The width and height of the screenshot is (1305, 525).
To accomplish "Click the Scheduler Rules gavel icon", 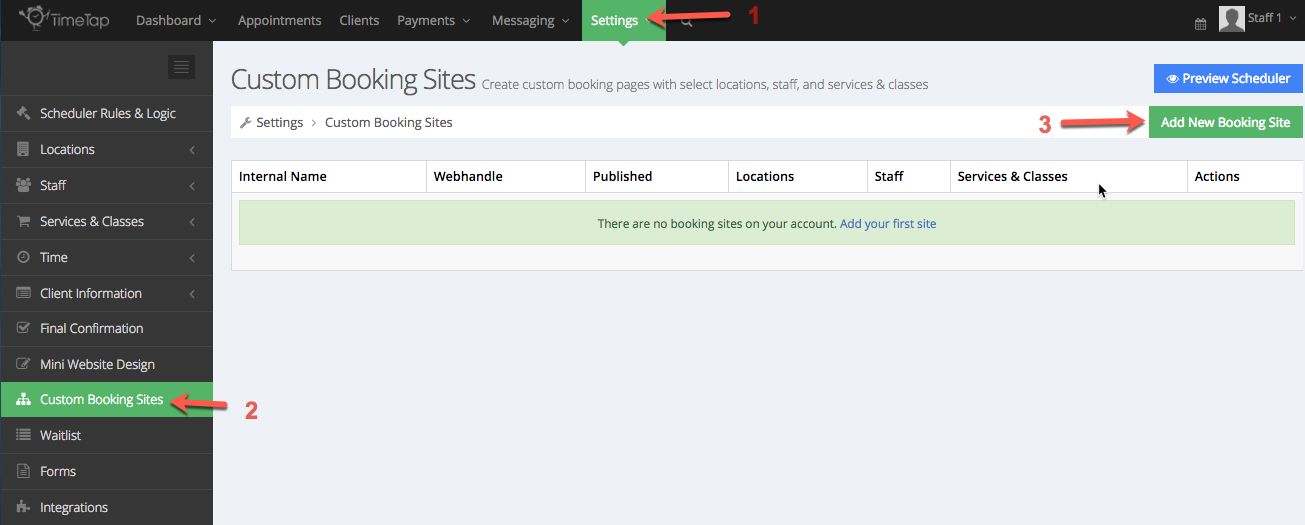I will tap(23, 113).
